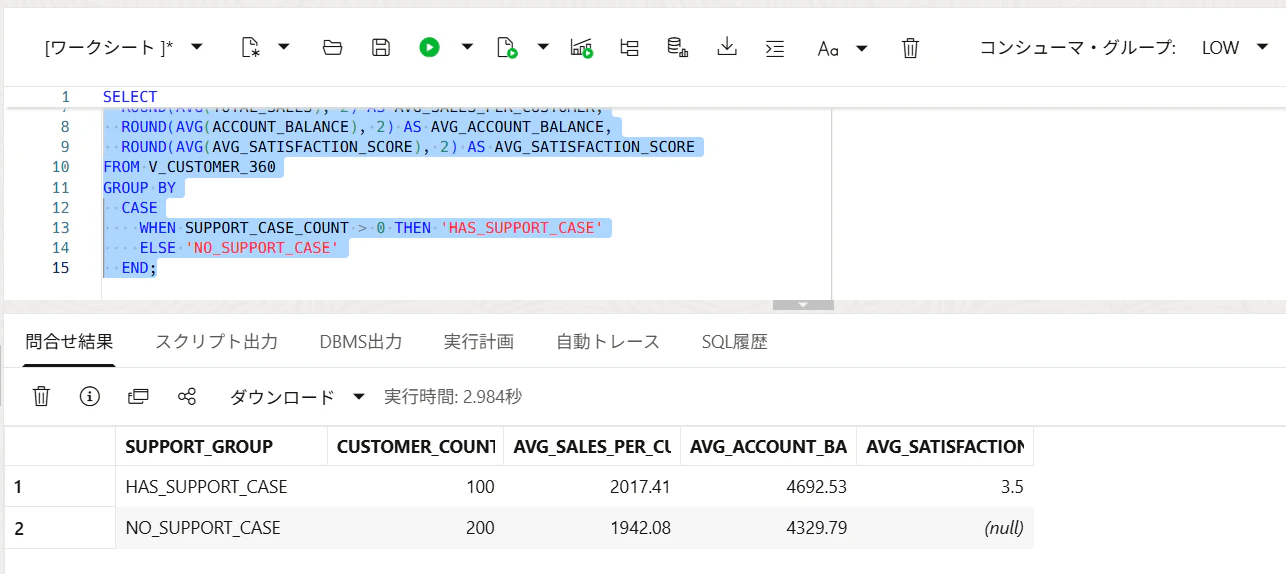Select the customer count cell 200

click(x=415, y=528)
